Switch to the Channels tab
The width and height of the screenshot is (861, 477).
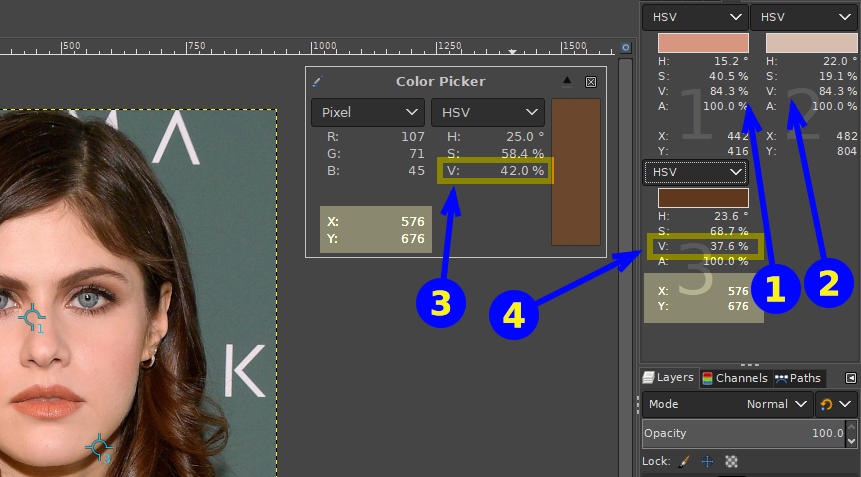coord(735,378)
